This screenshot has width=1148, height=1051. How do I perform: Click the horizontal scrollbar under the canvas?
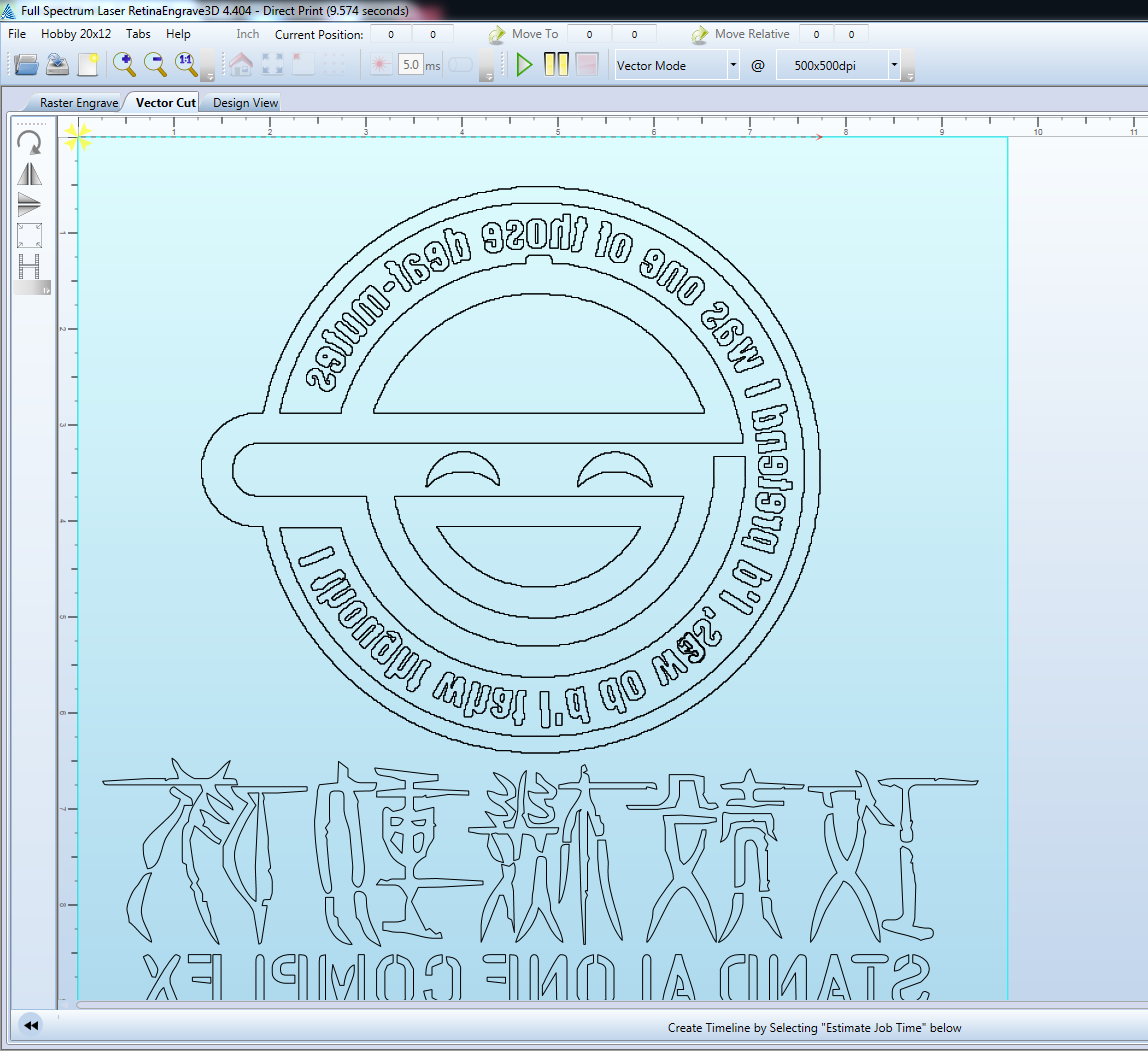(x=611, y=1005)
